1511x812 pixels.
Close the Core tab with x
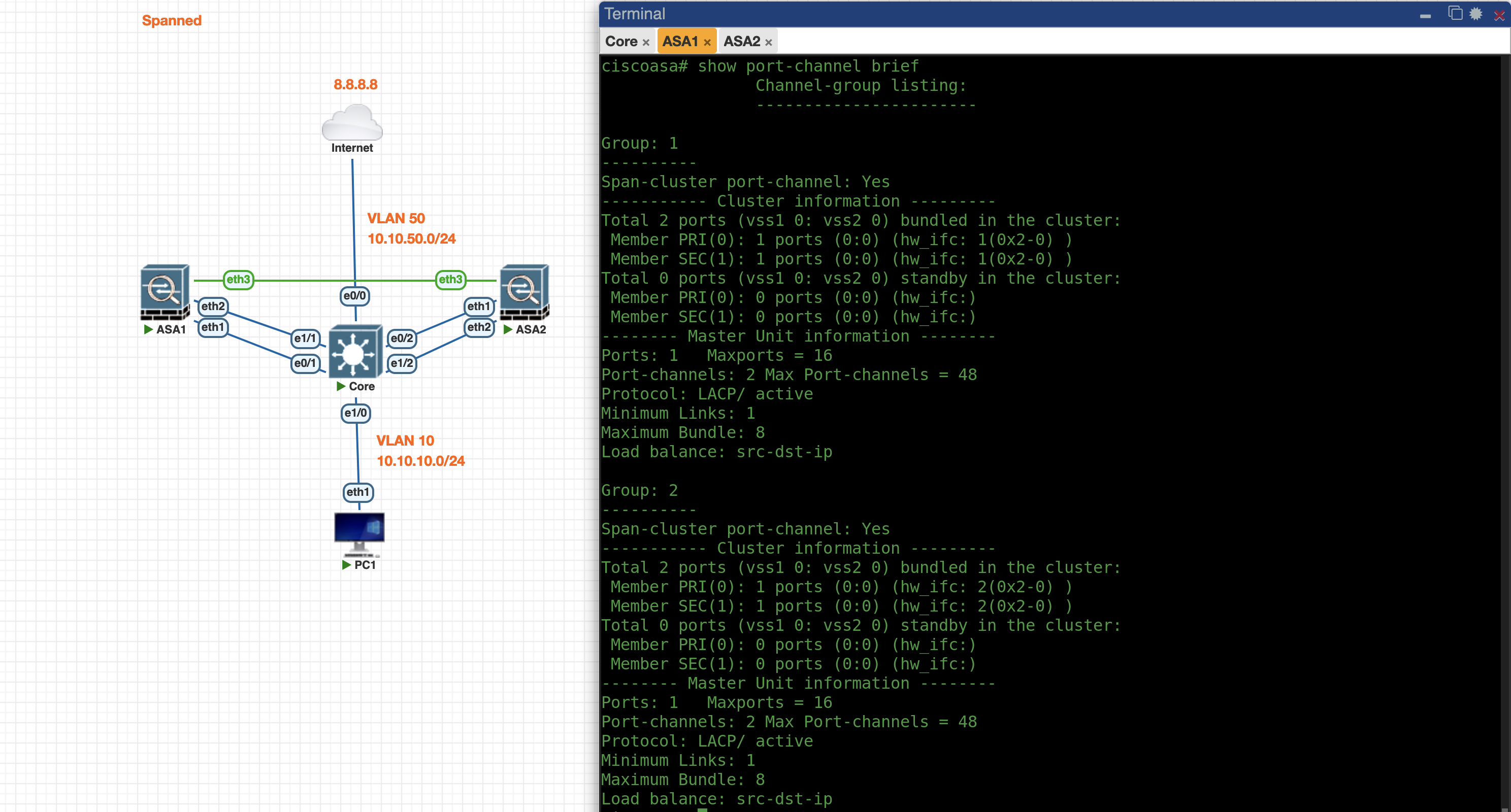(646, 43)
